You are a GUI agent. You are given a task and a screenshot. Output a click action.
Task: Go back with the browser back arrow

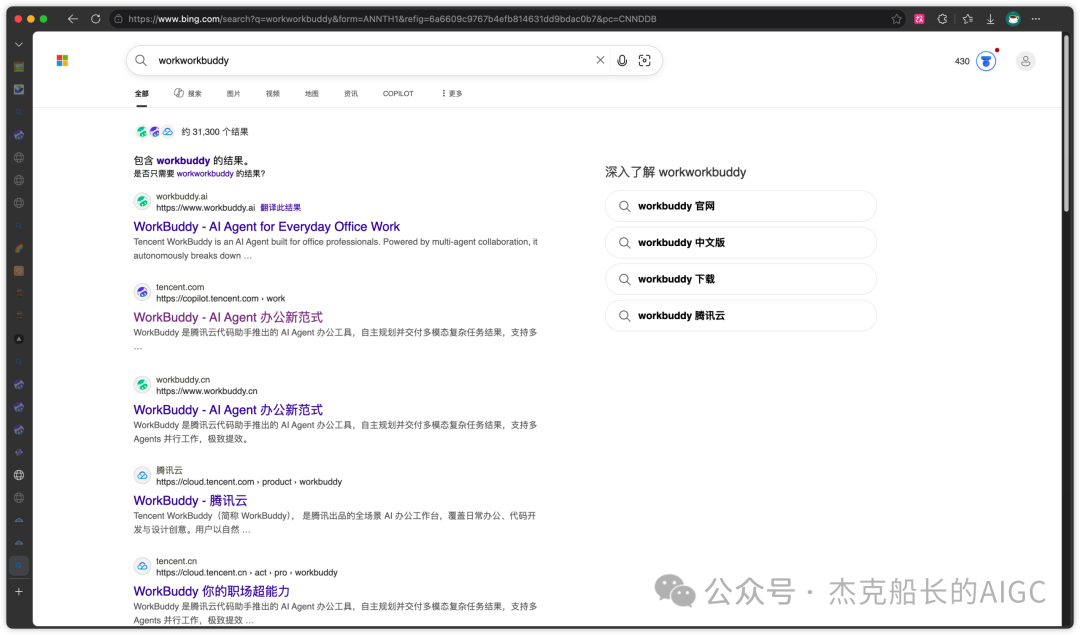point(72,19)
